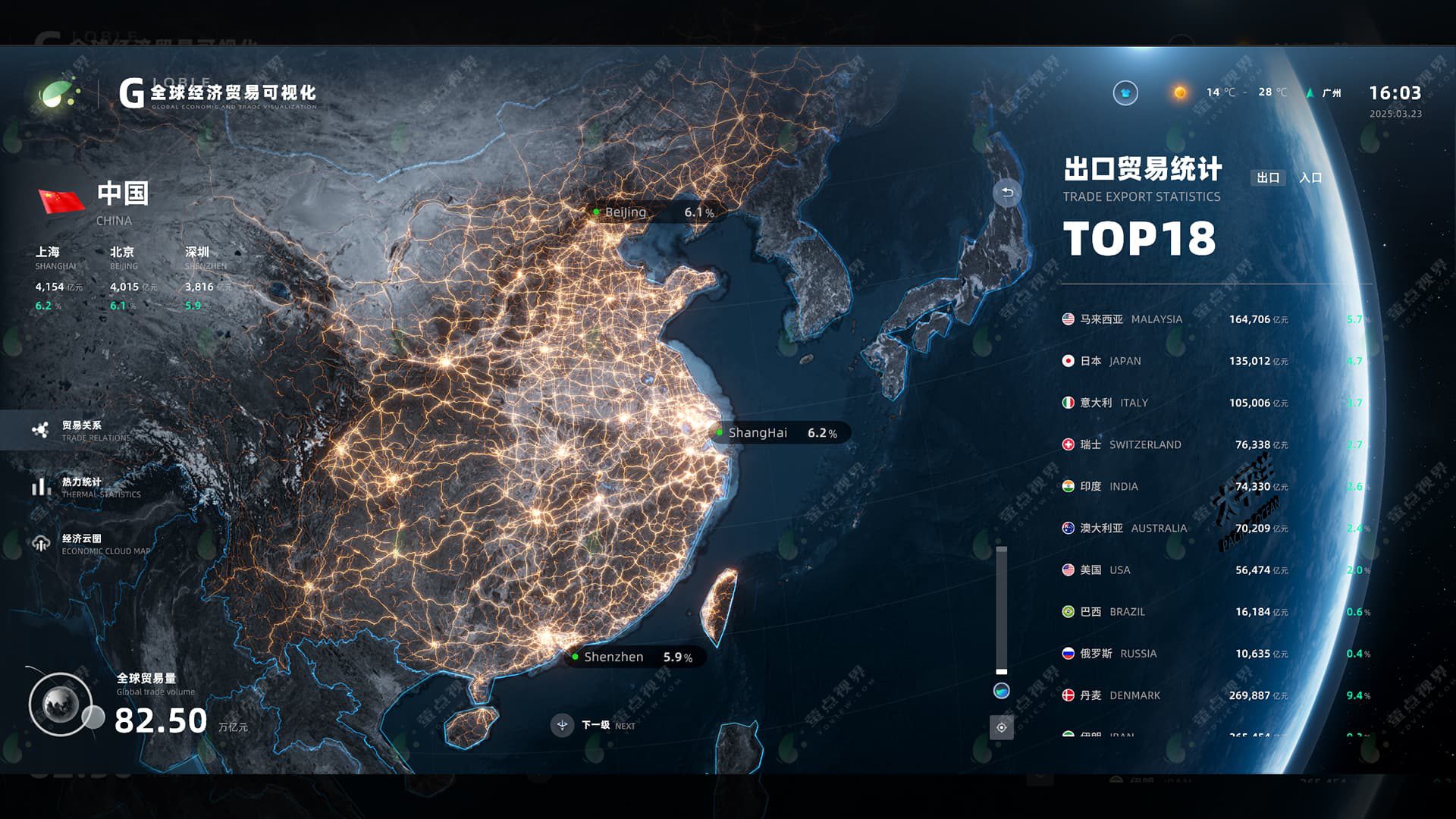Click the USA flag icon
This screenshot has width=1456, height=819.
pos(1068,570)
